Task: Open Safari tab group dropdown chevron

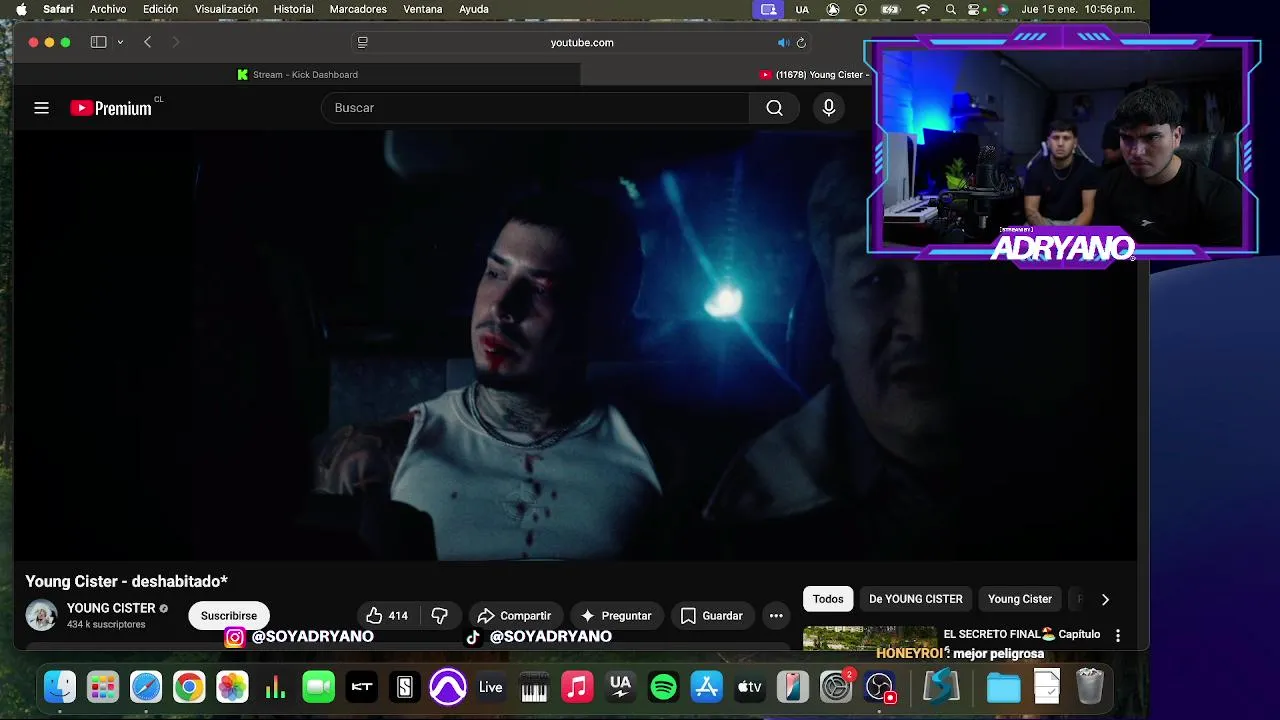Action: [120, 42]
